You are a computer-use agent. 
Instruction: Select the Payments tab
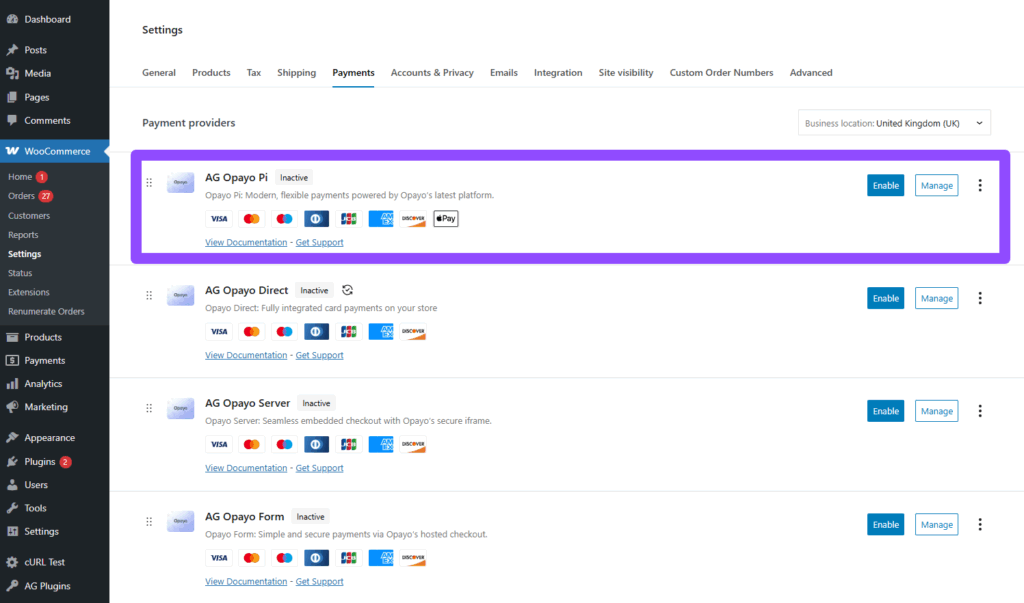[353, 73]
